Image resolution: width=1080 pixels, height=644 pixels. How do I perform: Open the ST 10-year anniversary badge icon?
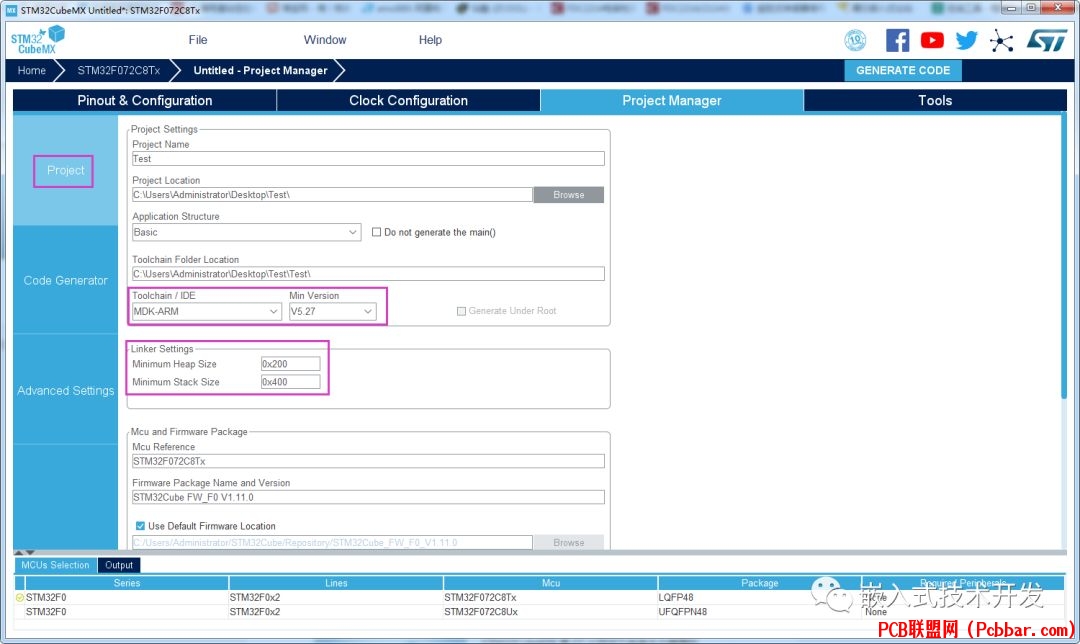[855, 40]
